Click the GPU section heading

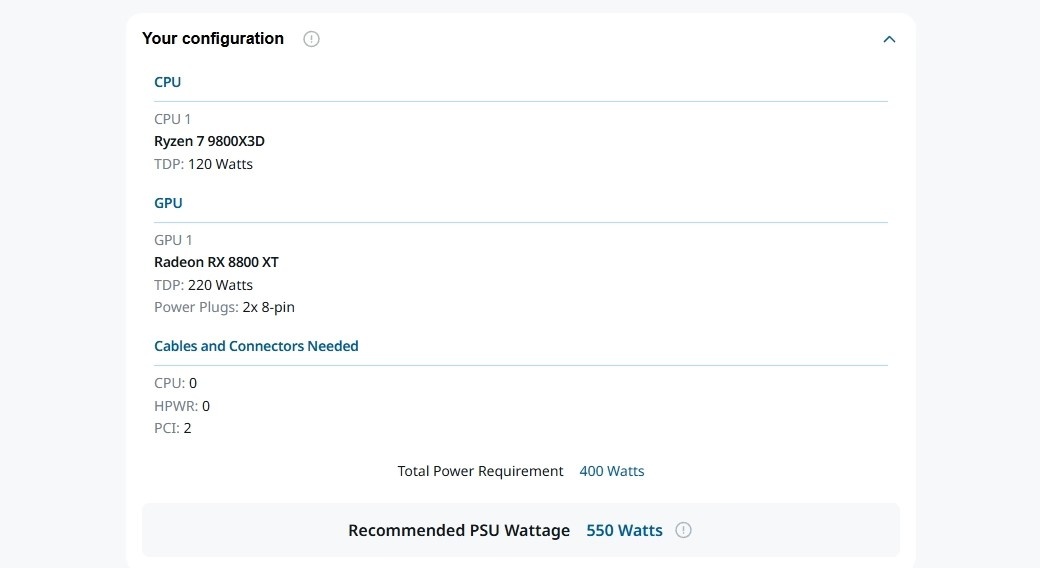pos(168,203)
